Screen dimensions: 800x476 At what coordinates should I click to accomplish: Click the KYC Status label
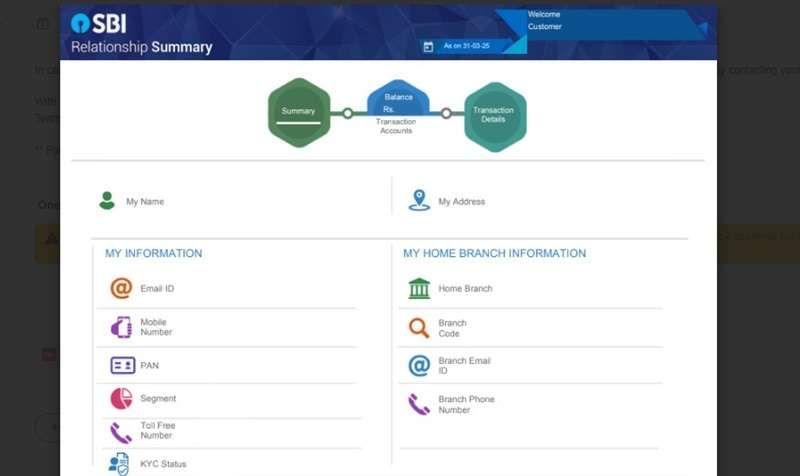163,464
